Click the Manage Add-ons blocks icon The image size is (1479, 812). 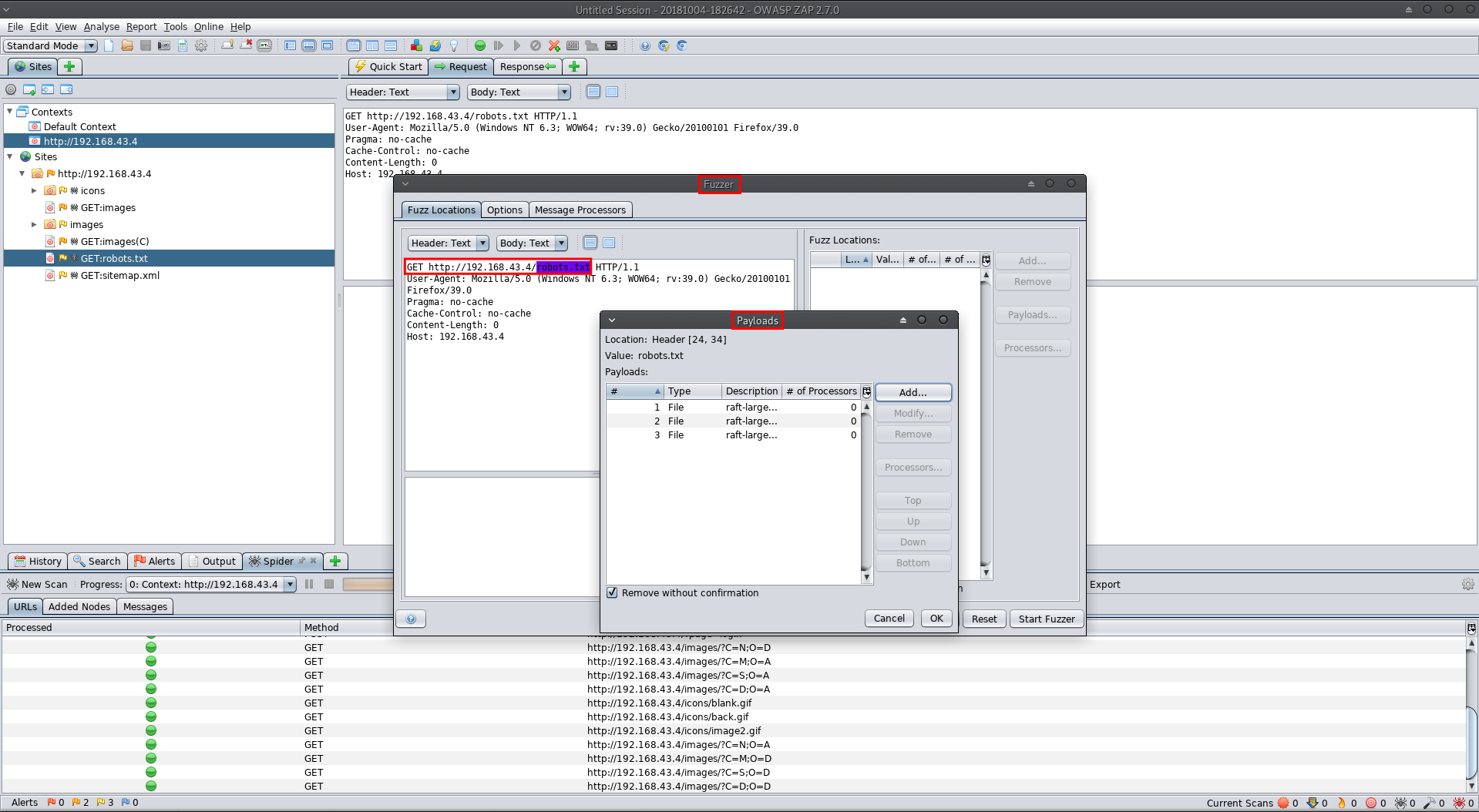pos(417,45)
